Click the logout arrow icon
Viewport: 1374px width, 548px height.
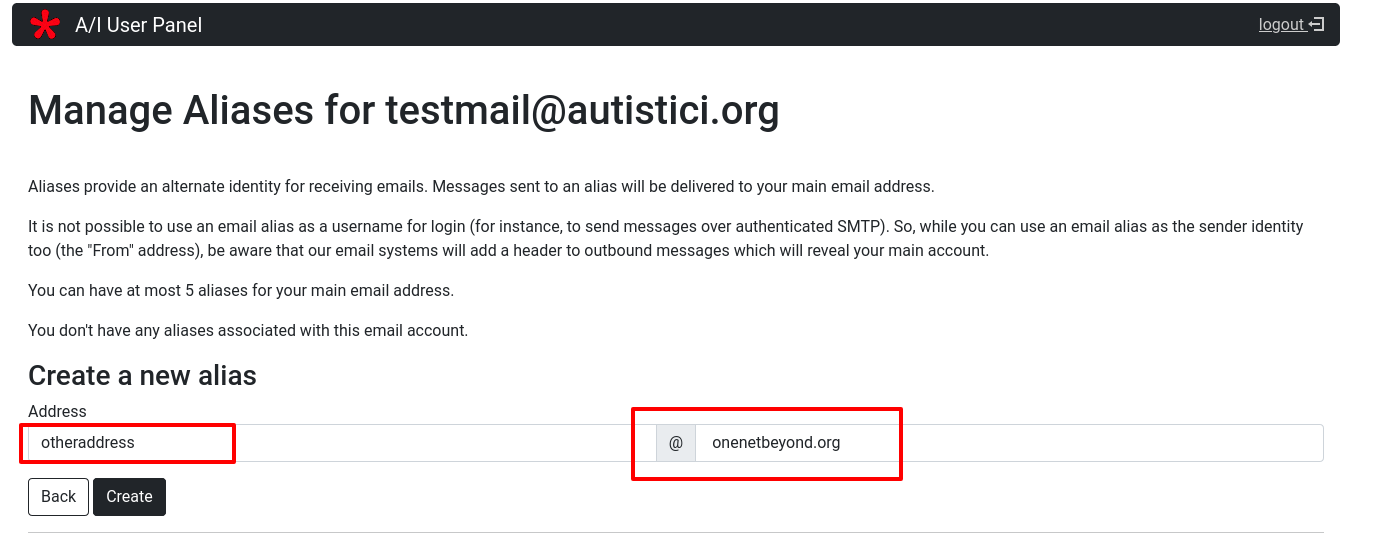[x=1317, y=25]
